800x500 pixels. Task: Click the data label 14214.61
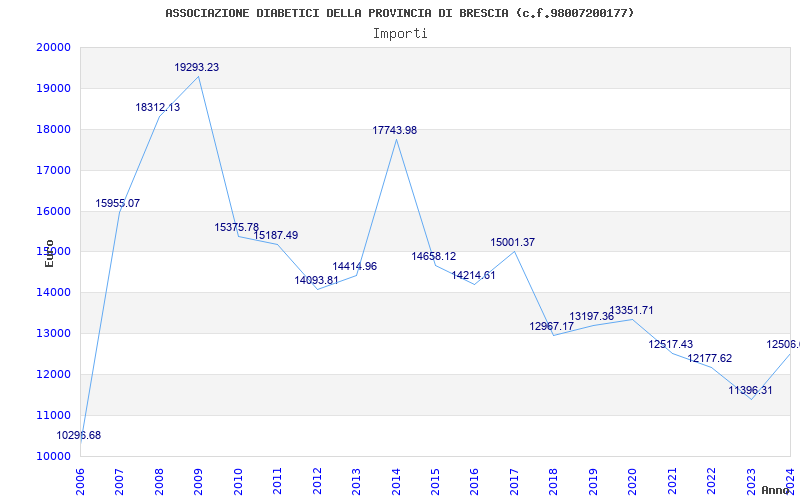pyautogui.click(x=473, y=275)
